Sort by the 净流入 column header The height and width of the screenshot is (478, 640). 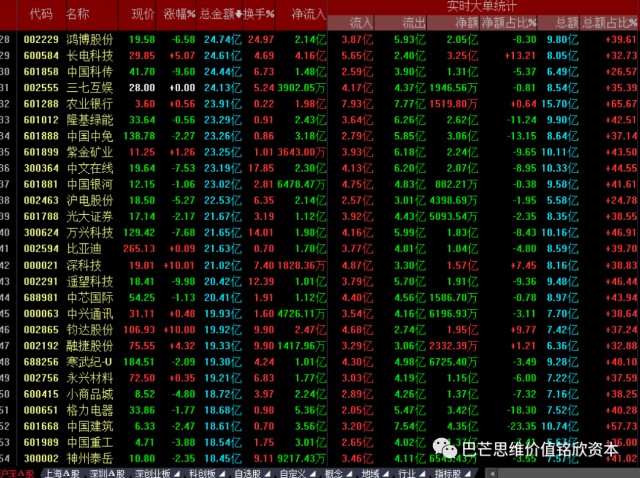click(x=309, y=14)
